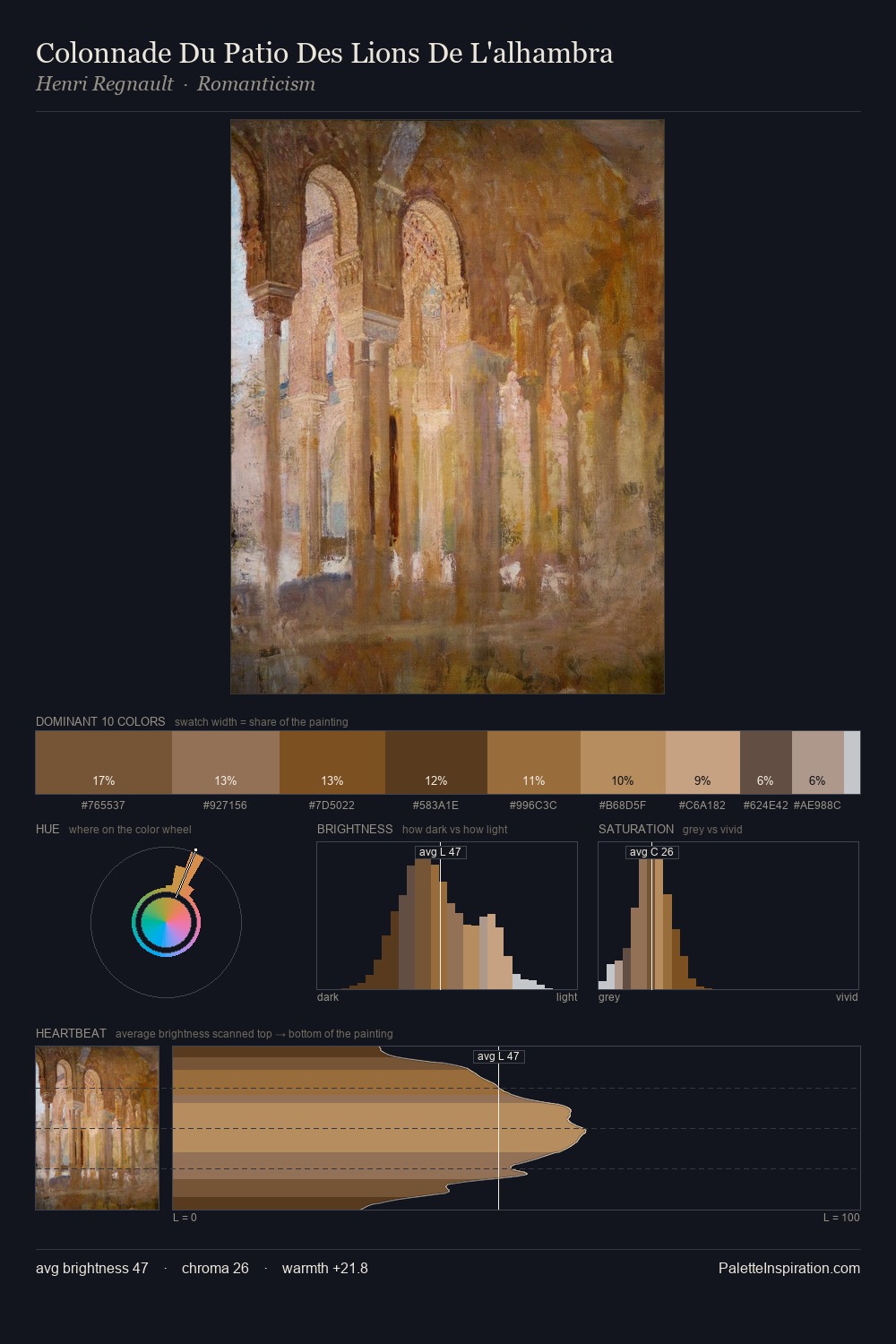
Task: Click the main Alhambra colonnade painting
Action: (447, 407)
